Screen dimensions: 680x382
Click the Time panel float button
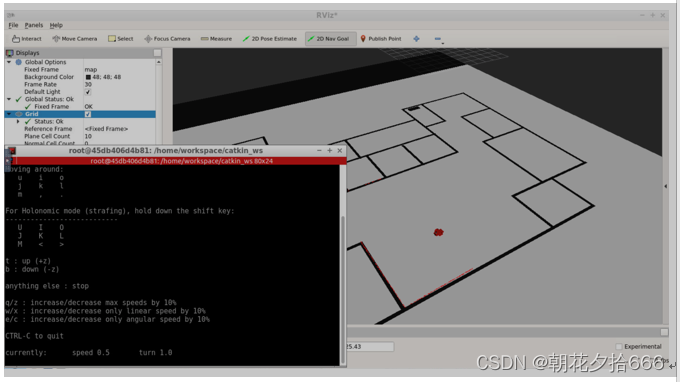(x=664, y=332)
